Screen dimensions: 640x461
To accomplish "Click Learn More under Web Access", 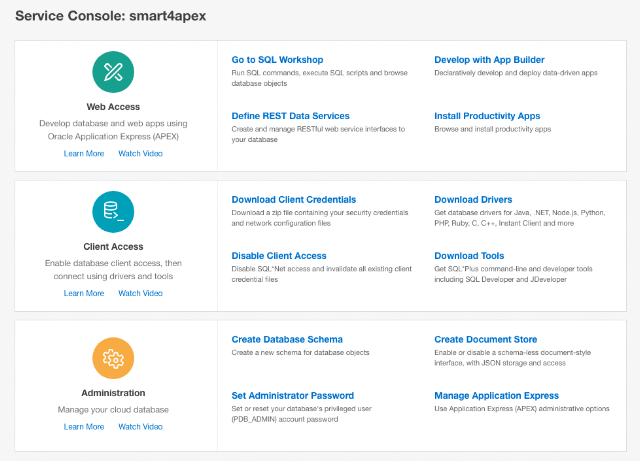I will click(84, 154).
